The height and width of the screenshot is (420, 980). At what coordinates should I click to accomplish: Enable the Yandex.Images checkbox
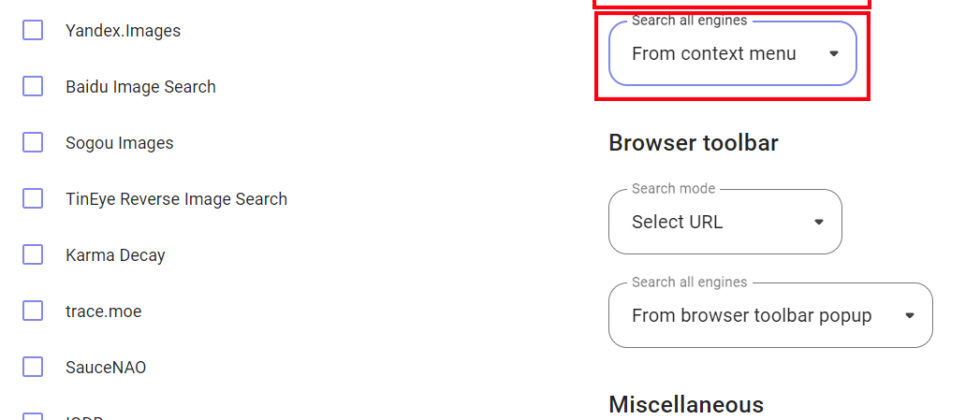coord(33,31)
